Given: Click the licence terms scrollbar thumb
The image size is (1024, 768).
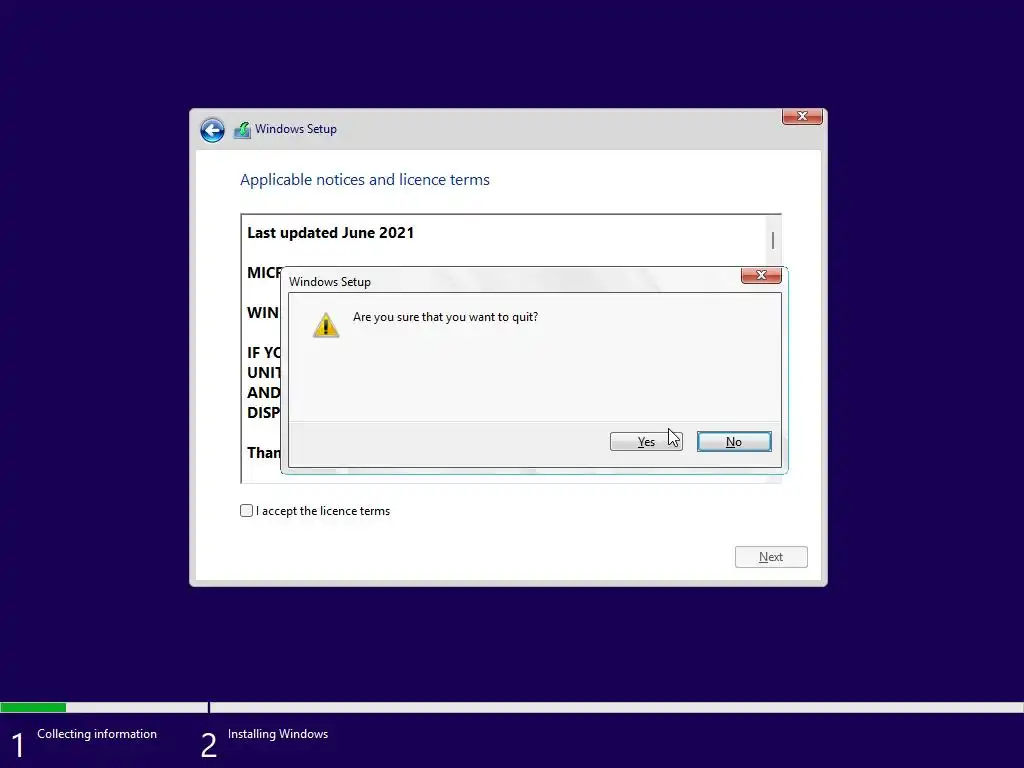Looking at the screenshot, I should click(x=773, y=240).
